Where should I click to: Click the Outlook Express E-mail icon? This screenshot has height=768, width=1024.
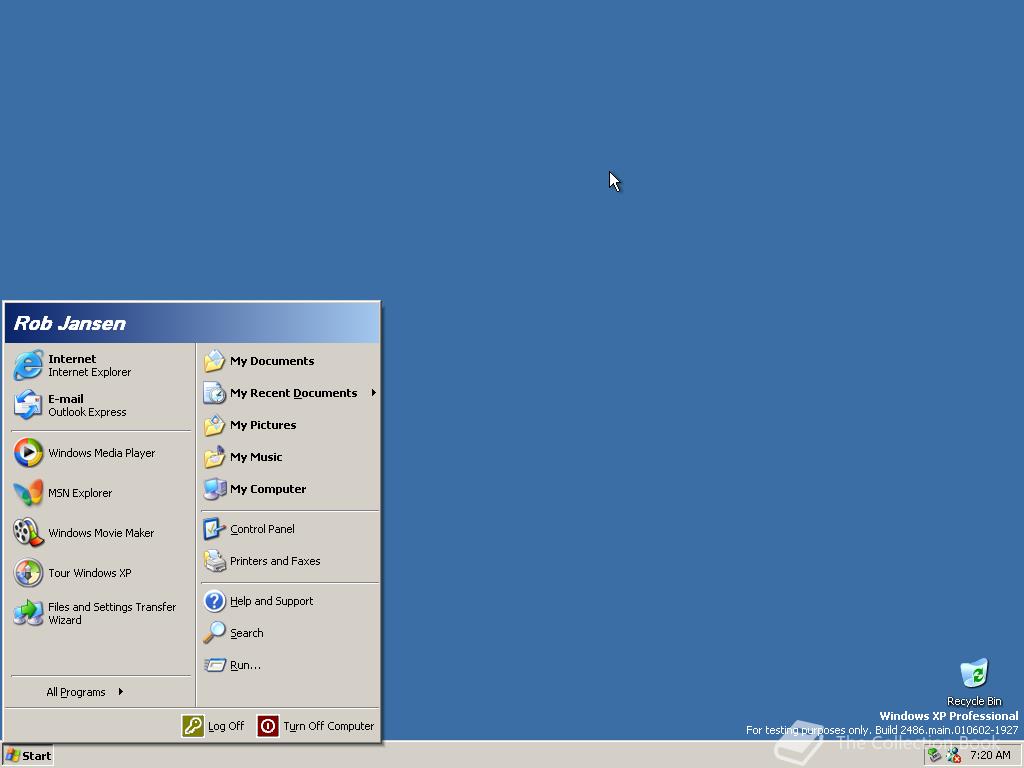point(28,405)
